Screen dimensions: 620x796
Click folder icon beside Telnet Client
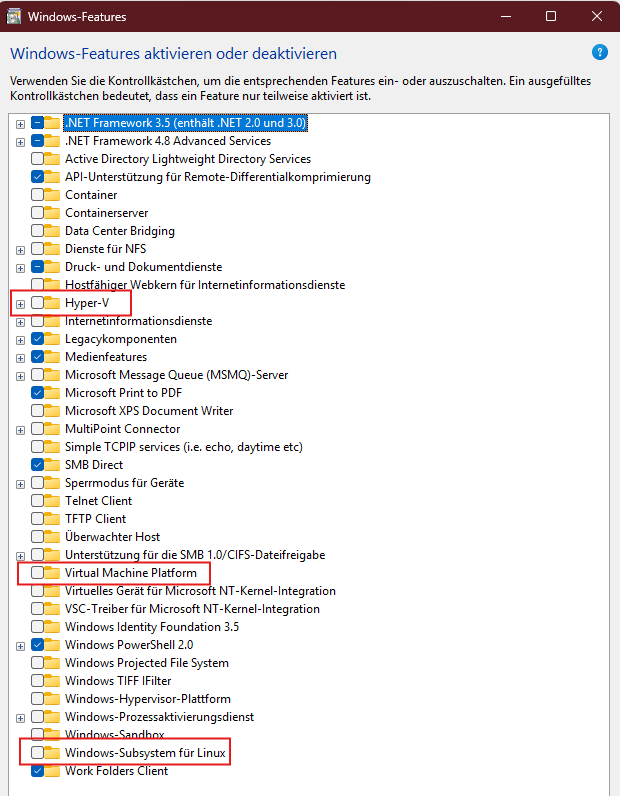[52, 501]
